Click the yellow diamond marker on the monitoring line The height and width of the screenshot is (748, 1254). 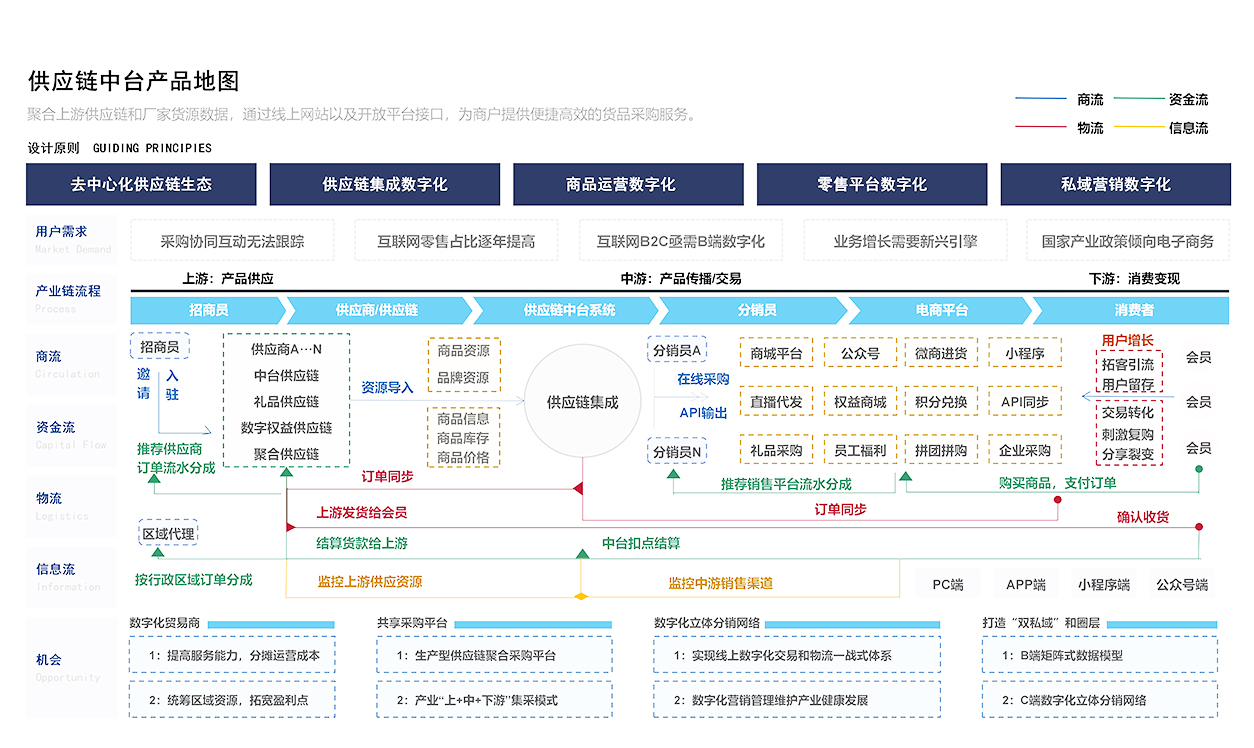(581, 597)
